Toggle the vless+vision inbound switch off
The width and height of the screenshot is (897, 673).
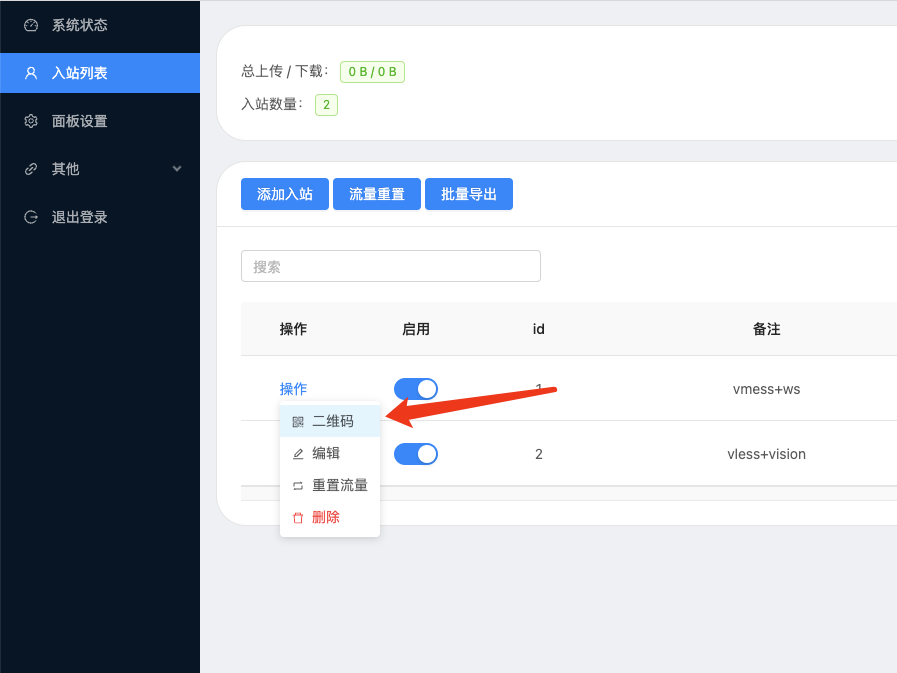coord(416,454)
